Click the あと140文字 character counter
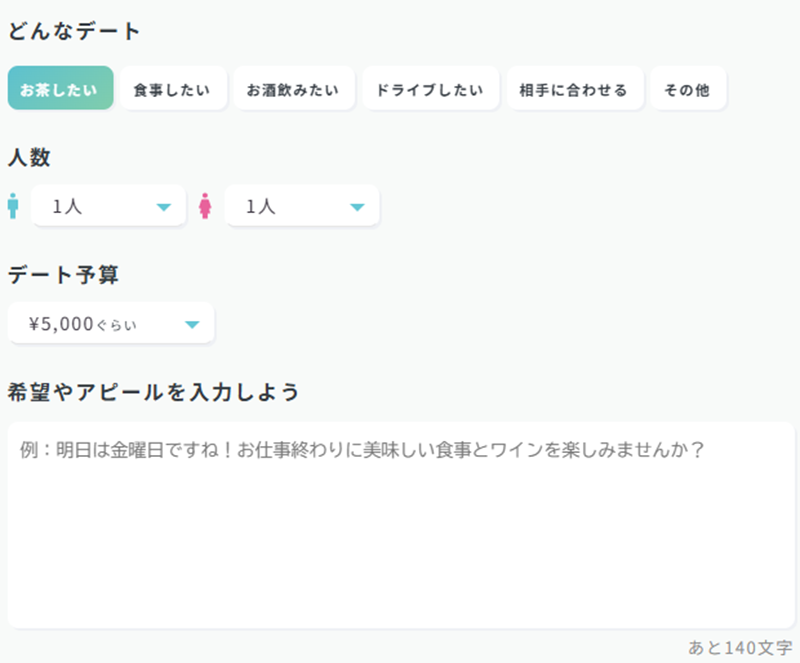Screen dimensions: 800x663 pyautogui.click(x=740, y=648)
